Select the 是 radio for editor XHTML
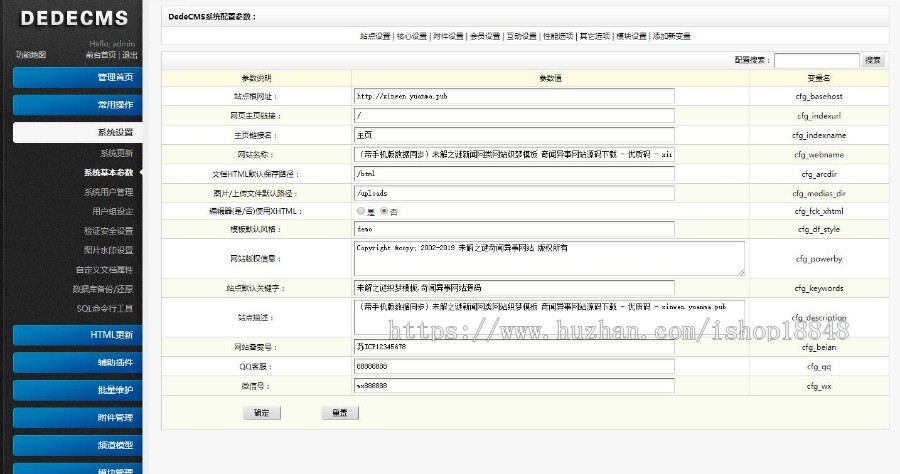This screenshot has height=474, width=900. coord(361,211)
